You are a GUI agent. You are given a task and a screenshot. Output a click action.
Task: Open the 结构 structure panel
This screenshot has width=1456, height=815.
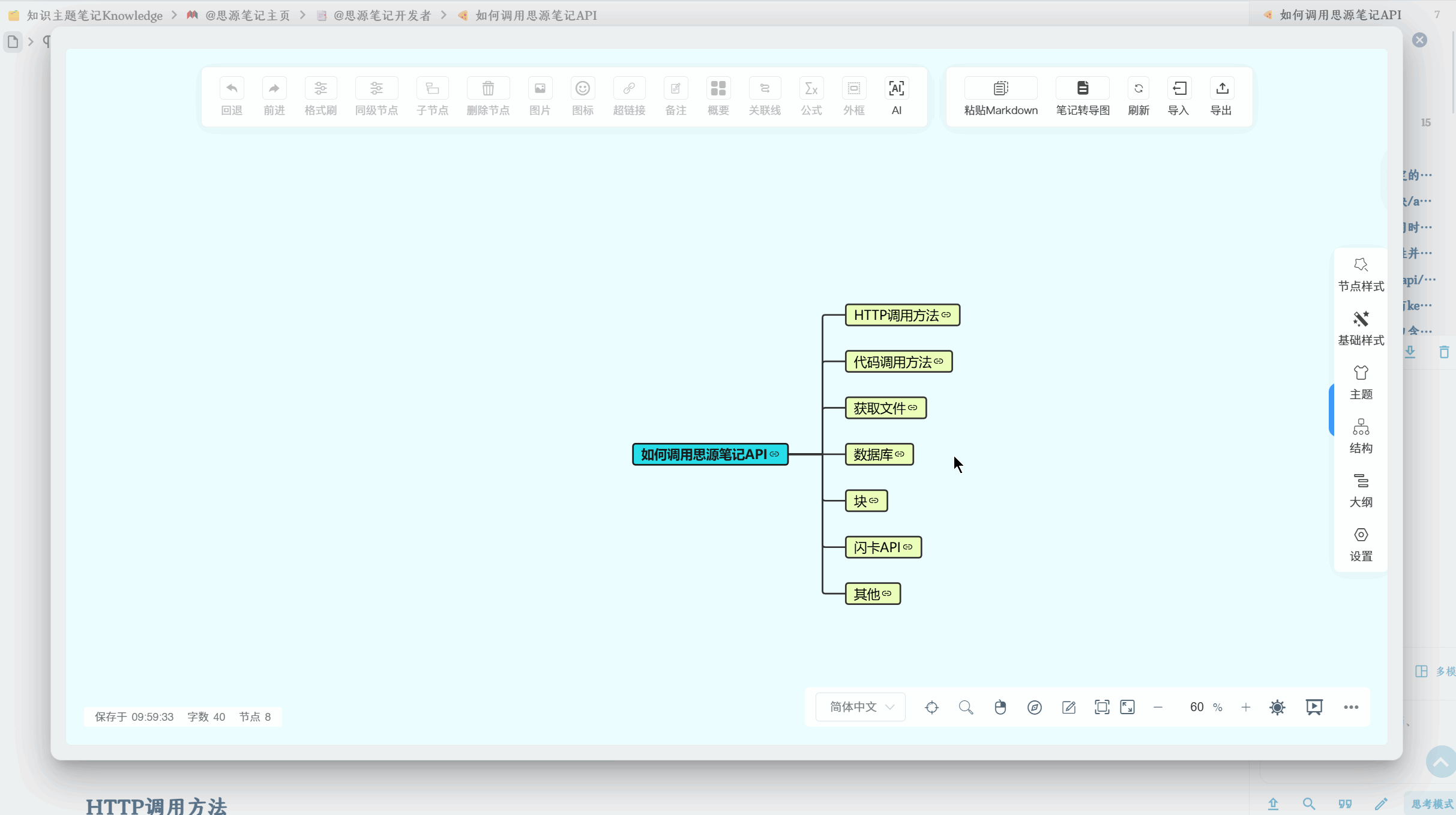click(x=1361, y=436)
